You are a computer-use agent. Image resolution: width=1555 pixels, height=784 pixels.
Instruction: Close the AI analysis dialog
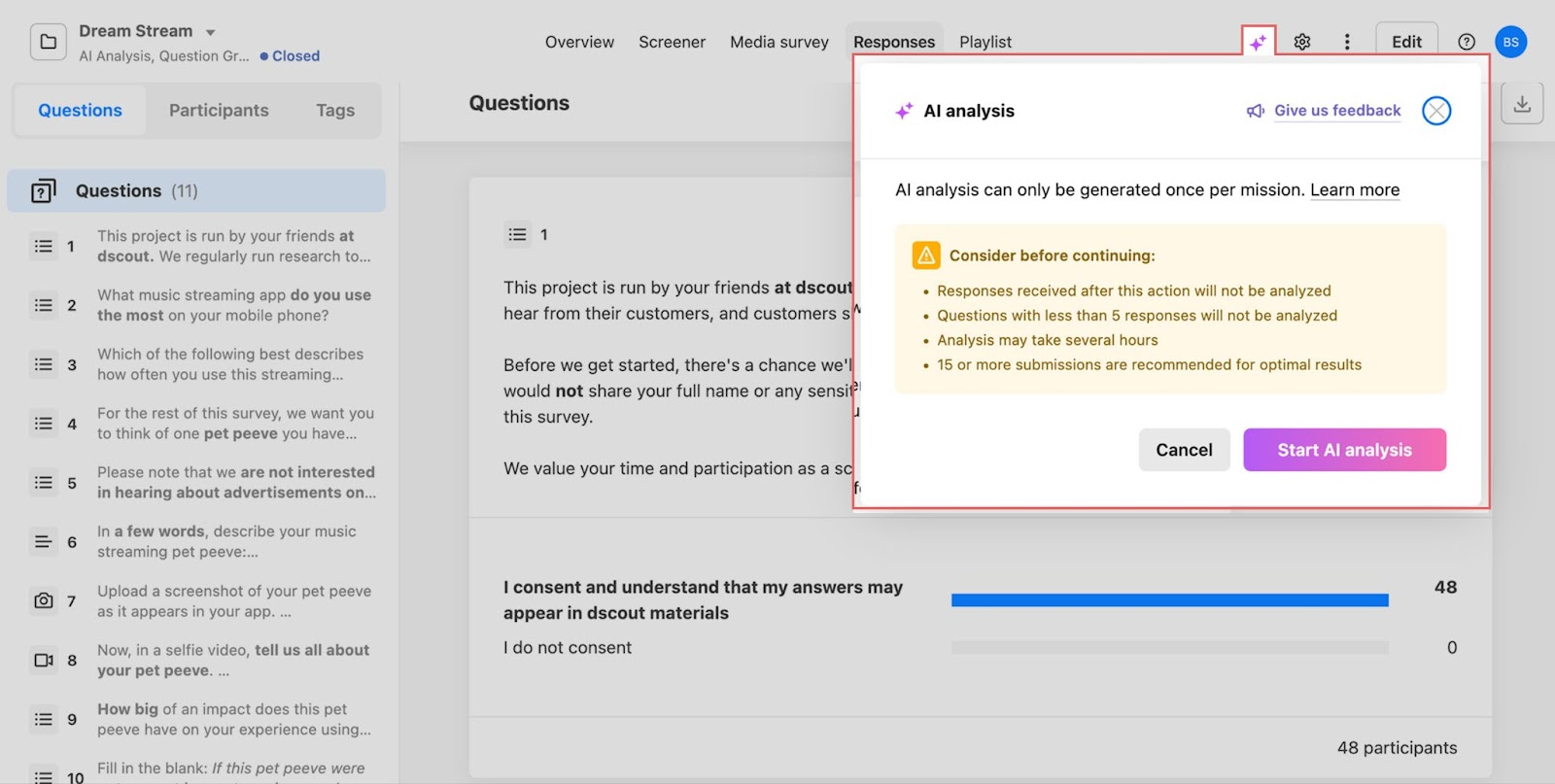(x=1435, y=111)
